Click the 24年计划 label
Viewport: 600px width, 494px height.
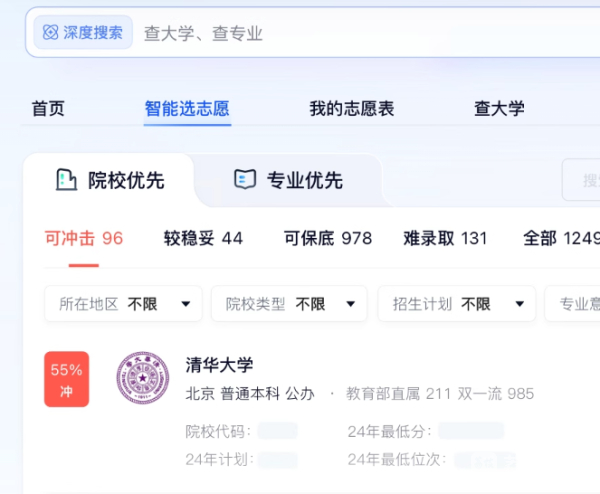click(x=220, y=459)
